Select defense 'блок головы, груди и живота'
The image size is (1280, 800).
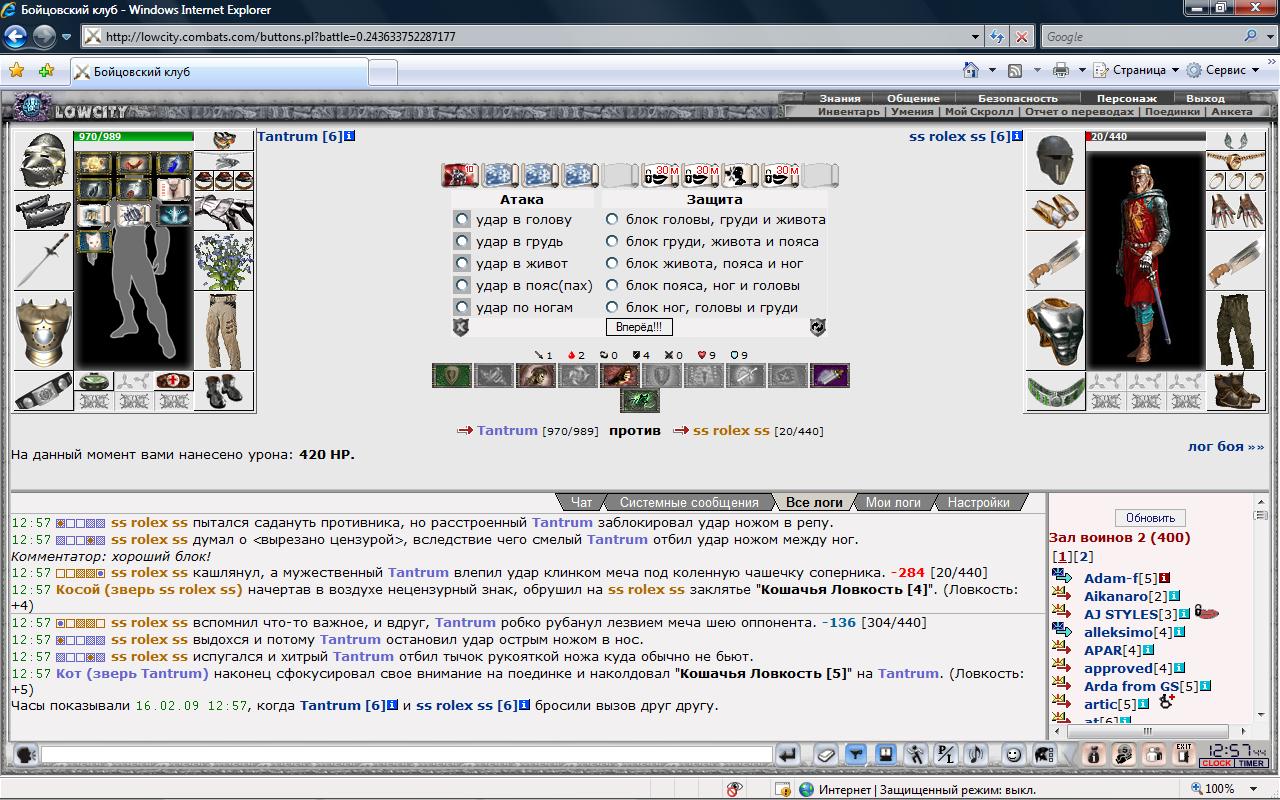(x=612, y=219)
